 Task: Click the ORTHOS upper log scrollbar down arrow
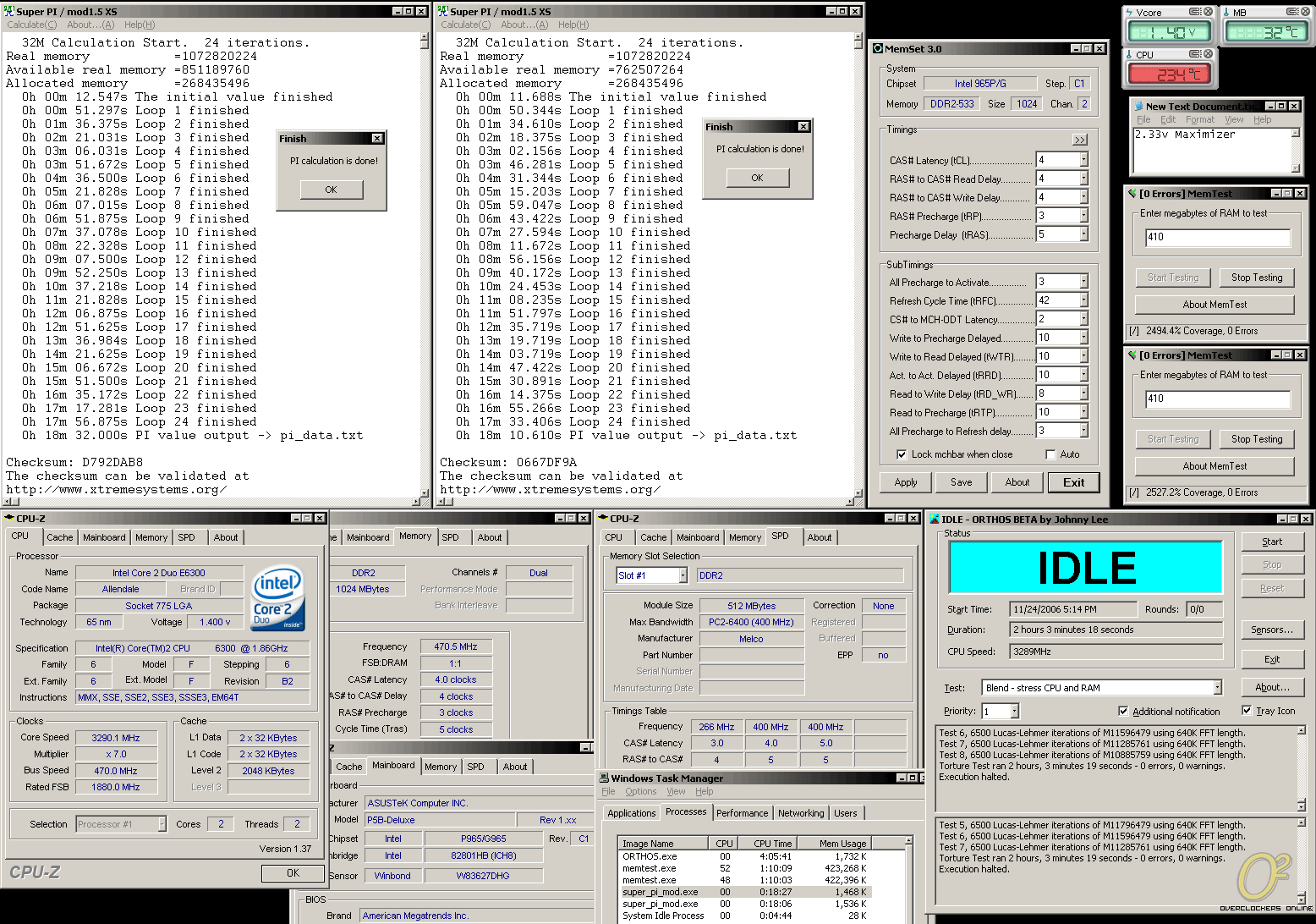pyautogui.click(x=1302, y=806)
